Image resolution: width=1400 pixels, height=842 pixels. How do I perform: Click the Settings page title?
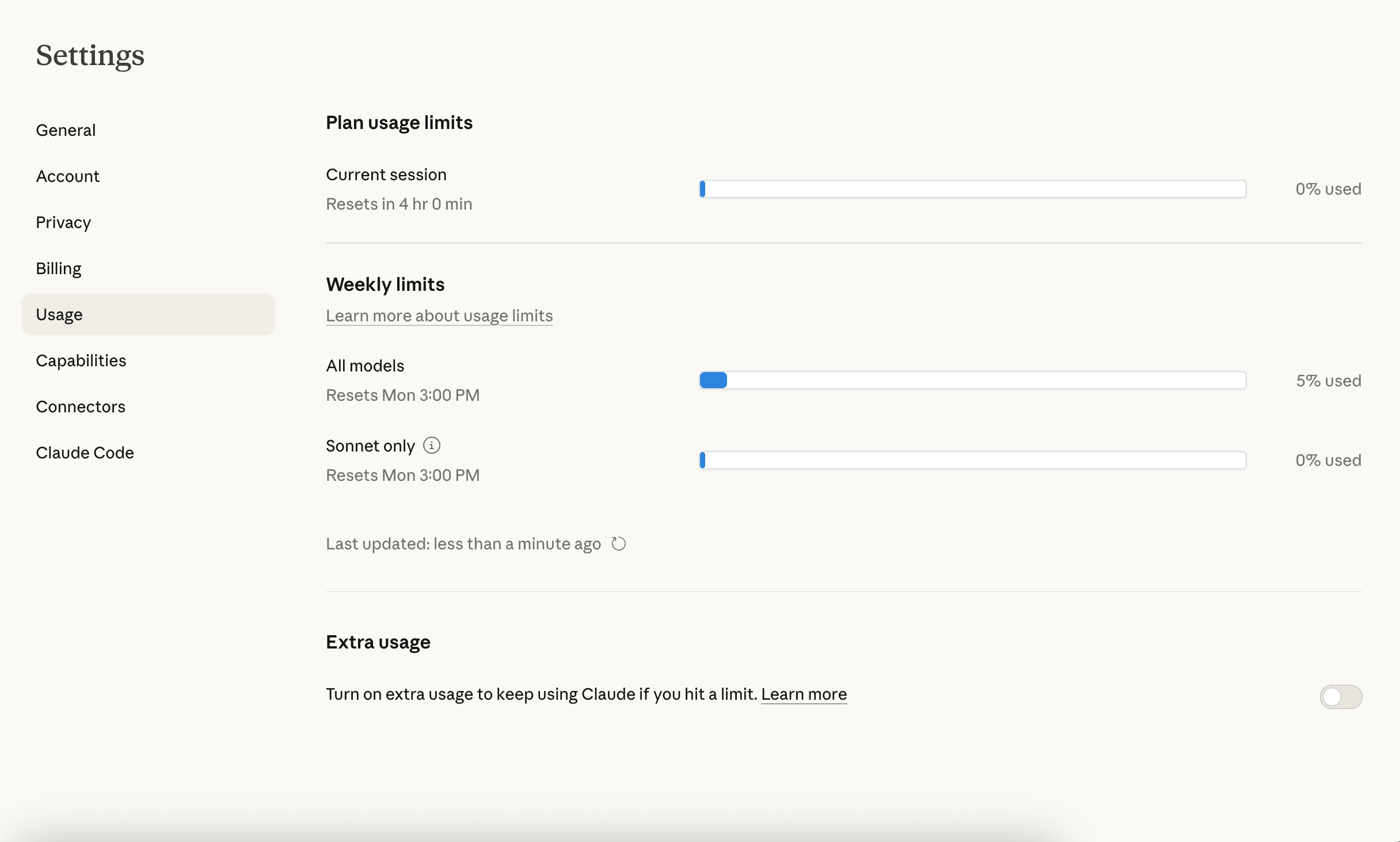(x=90, y=56)
